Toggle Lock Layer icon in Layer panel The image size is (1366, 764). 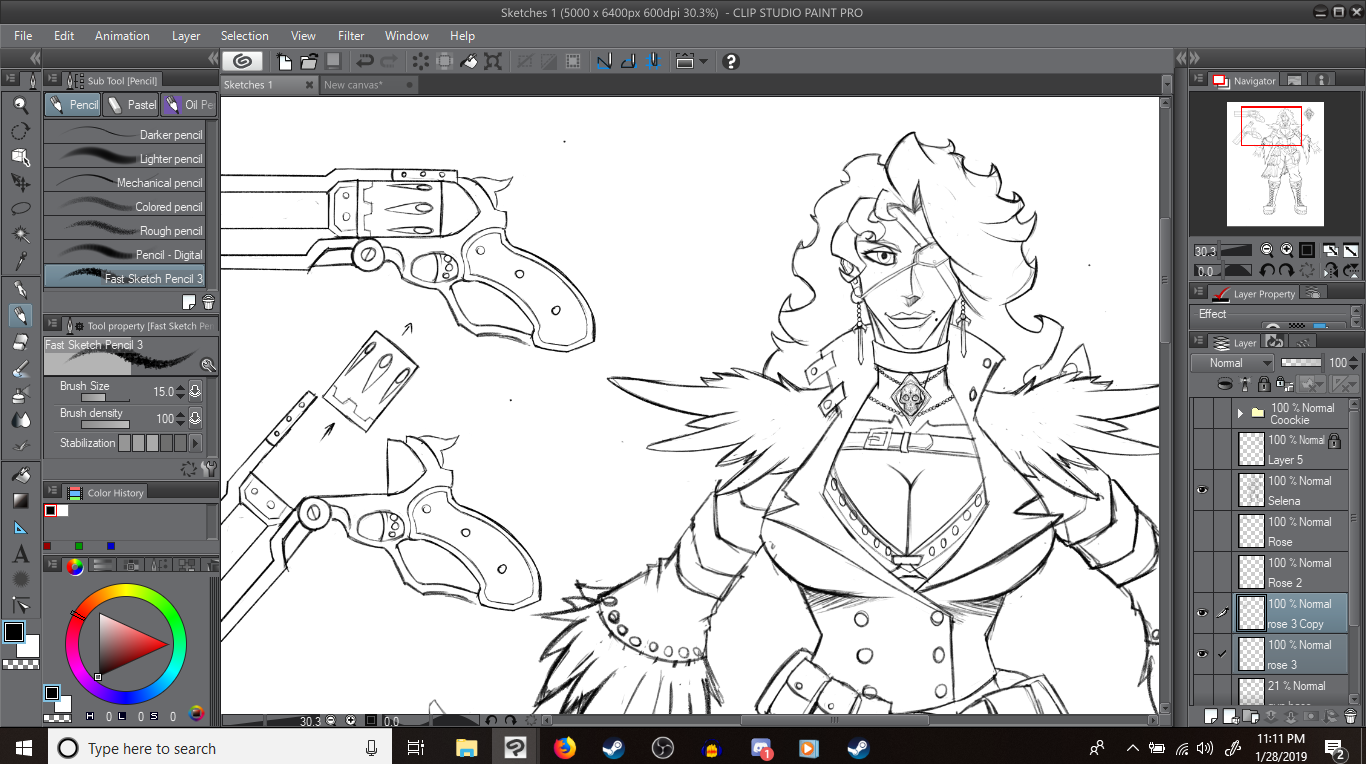coord(1265,384)
